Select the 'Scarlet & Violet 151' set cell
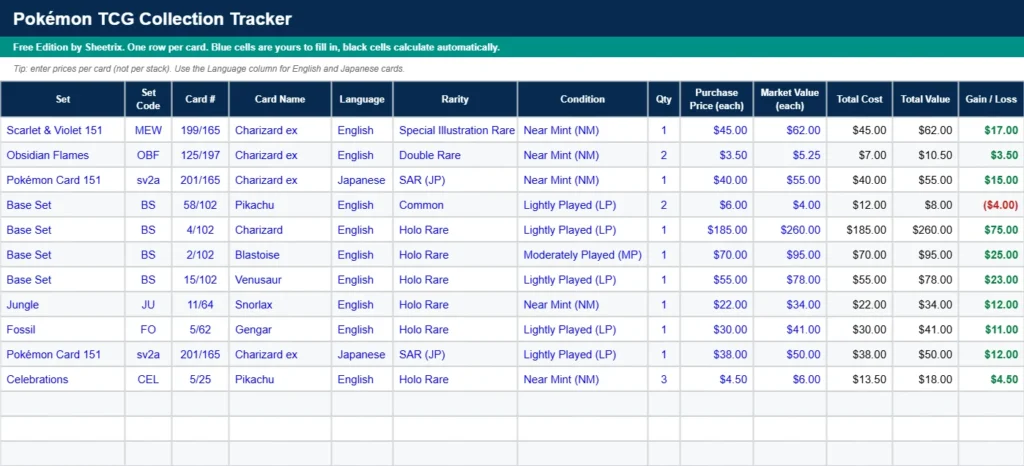This screenshot has height=466, width=1024. (63, 131)
